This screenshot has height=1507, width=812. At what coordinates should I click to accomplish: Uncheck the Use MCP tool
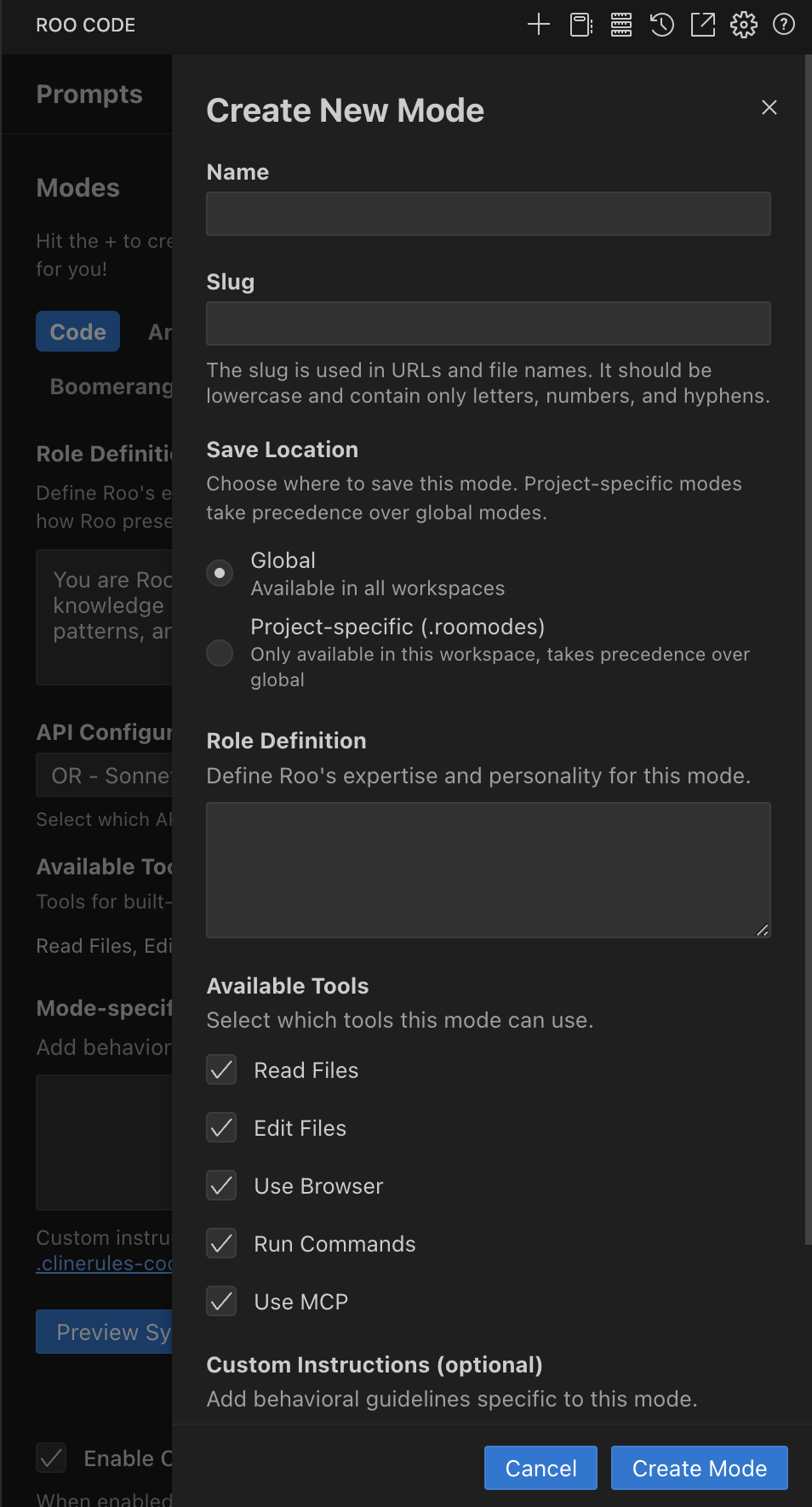[x=220, y=1301]
